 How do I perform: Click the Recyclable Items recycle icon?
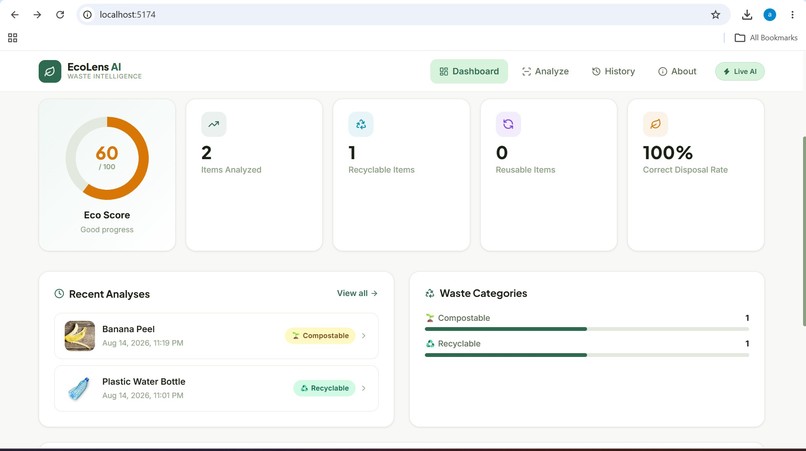[x=361, y=124]
